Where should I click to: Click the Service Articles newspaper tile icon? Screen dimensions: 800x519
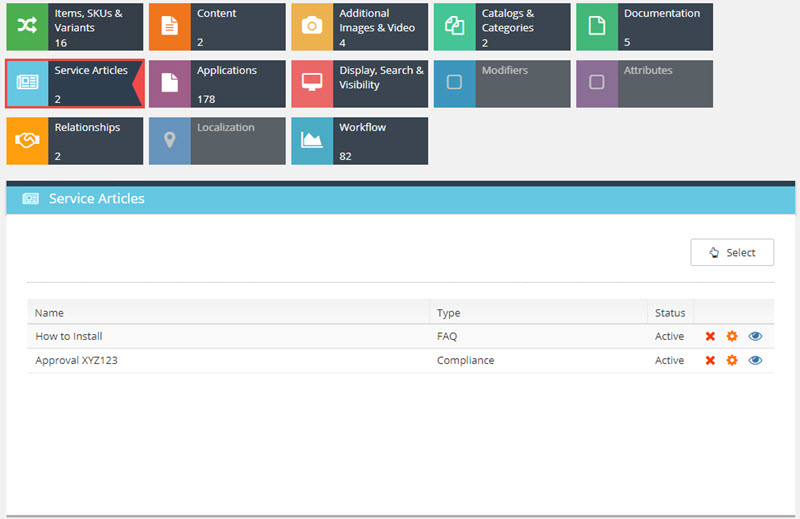[28, 83]
